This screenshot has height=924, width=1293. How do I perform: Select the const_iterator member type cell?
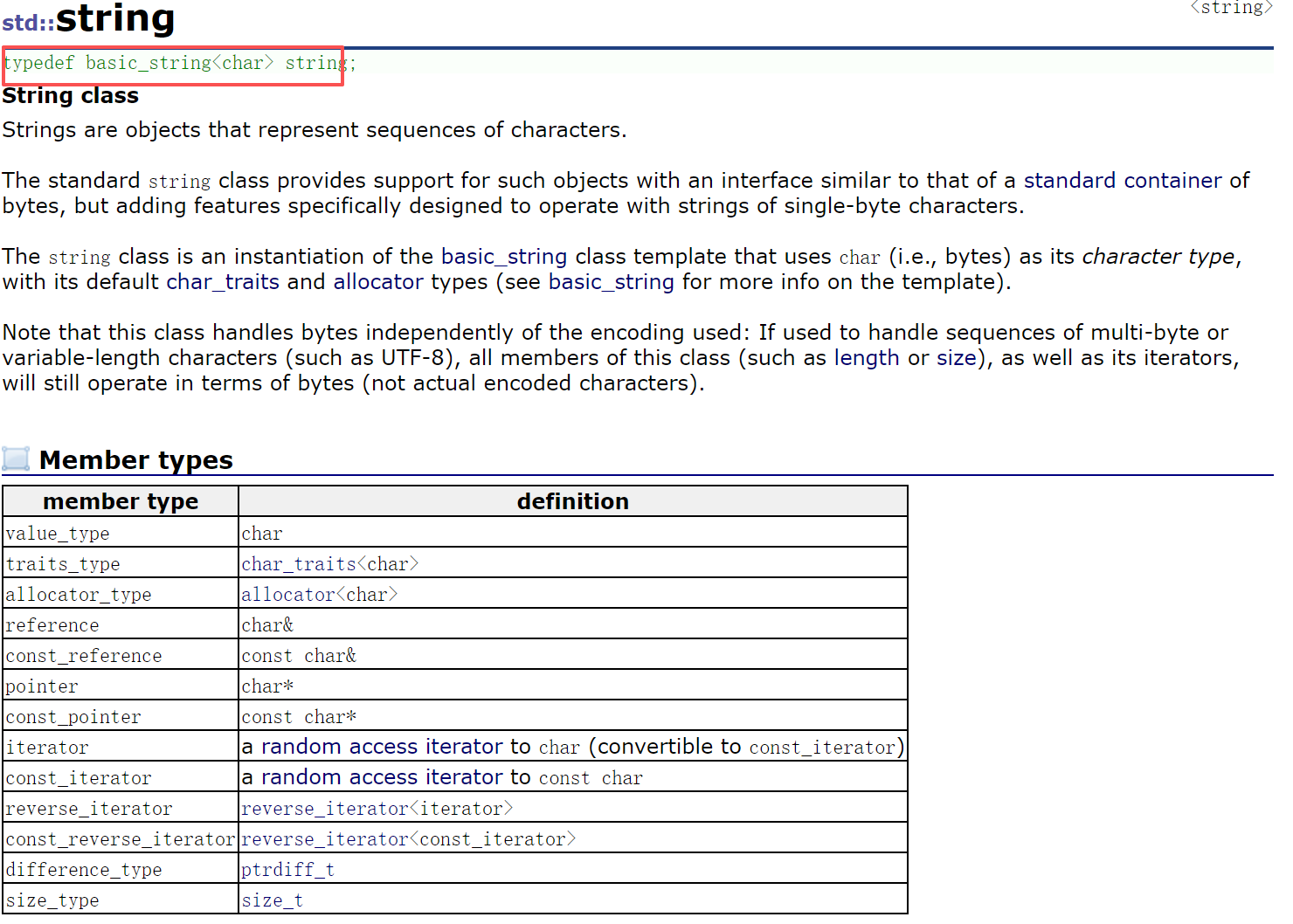tap(121, 777)
